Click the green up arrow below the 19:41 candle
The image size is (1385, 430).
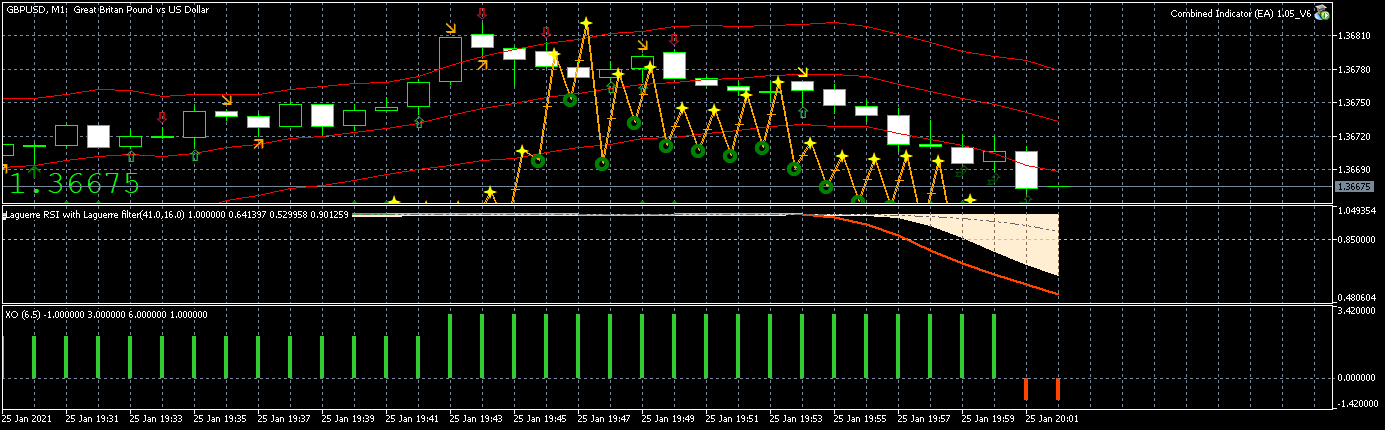[418, 121]
